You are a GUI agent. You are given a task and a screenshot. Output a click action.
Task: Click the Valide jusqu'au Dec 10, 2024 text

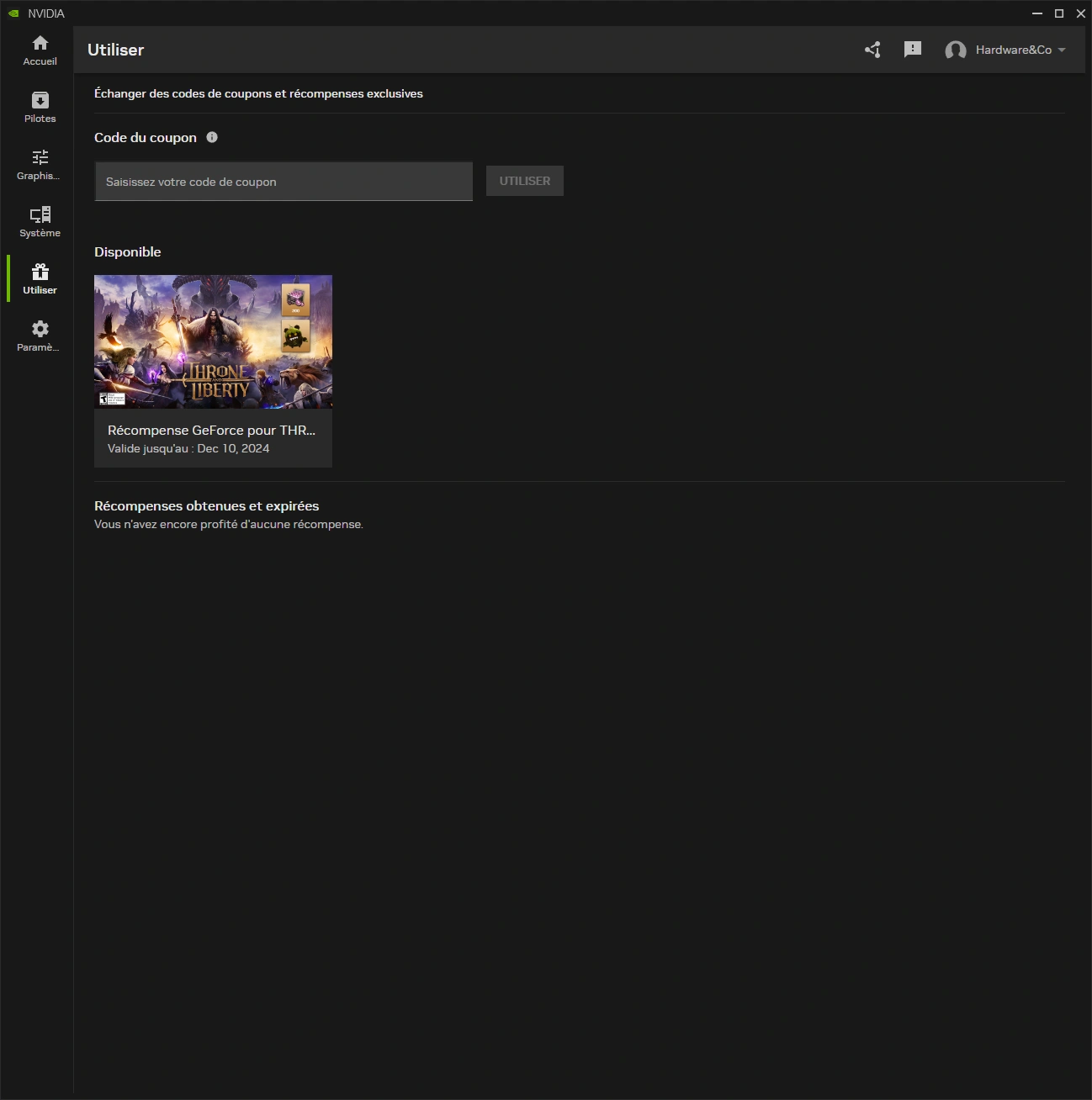[188, 448]
